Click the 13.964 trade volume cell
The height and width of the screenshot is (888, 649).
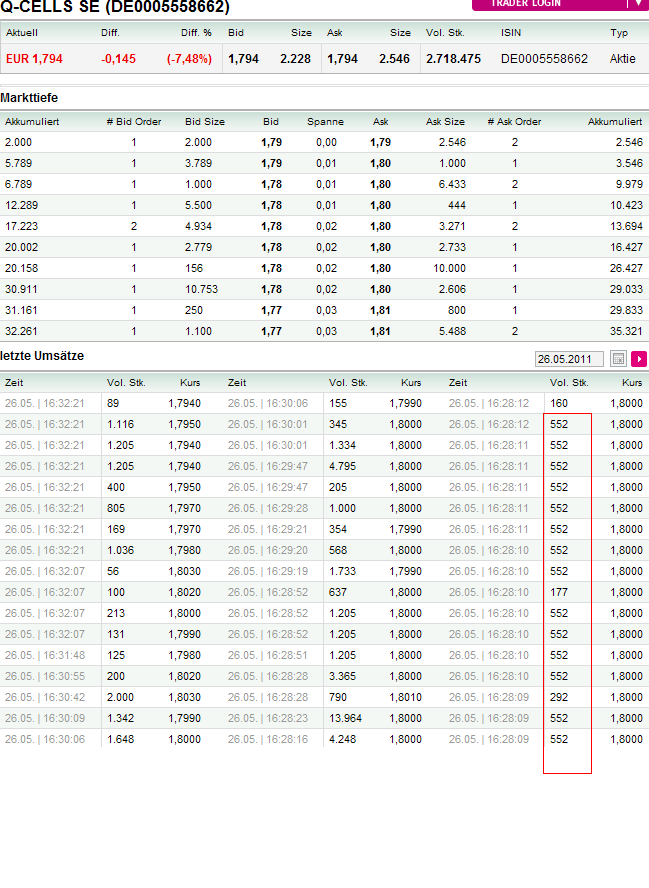[x=345, y=718]
